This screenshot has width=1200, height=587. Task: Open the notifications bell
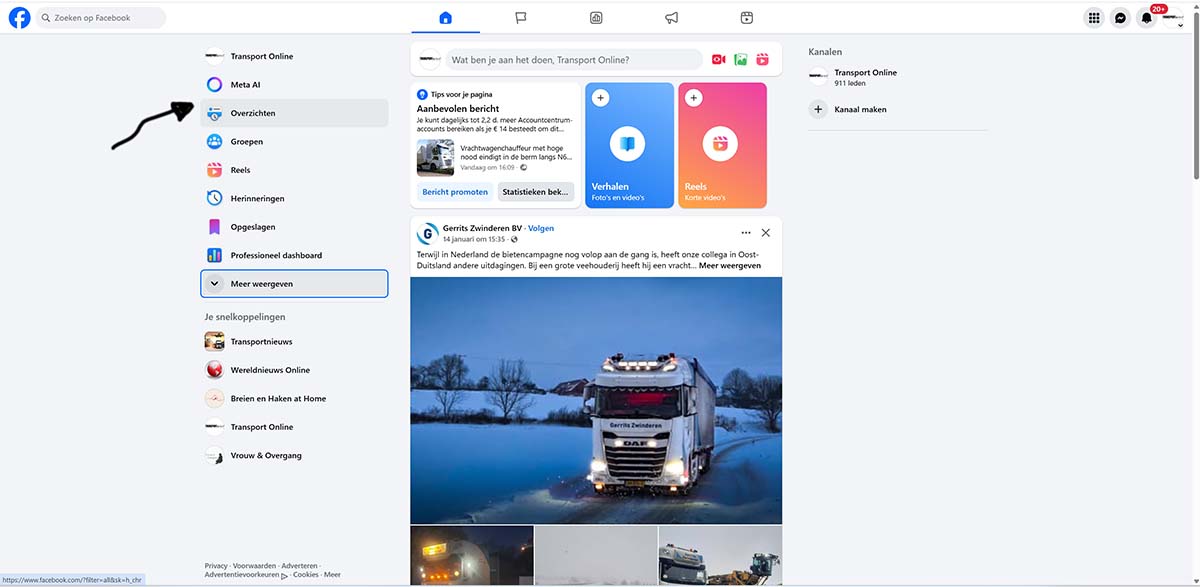(1146, 18)
